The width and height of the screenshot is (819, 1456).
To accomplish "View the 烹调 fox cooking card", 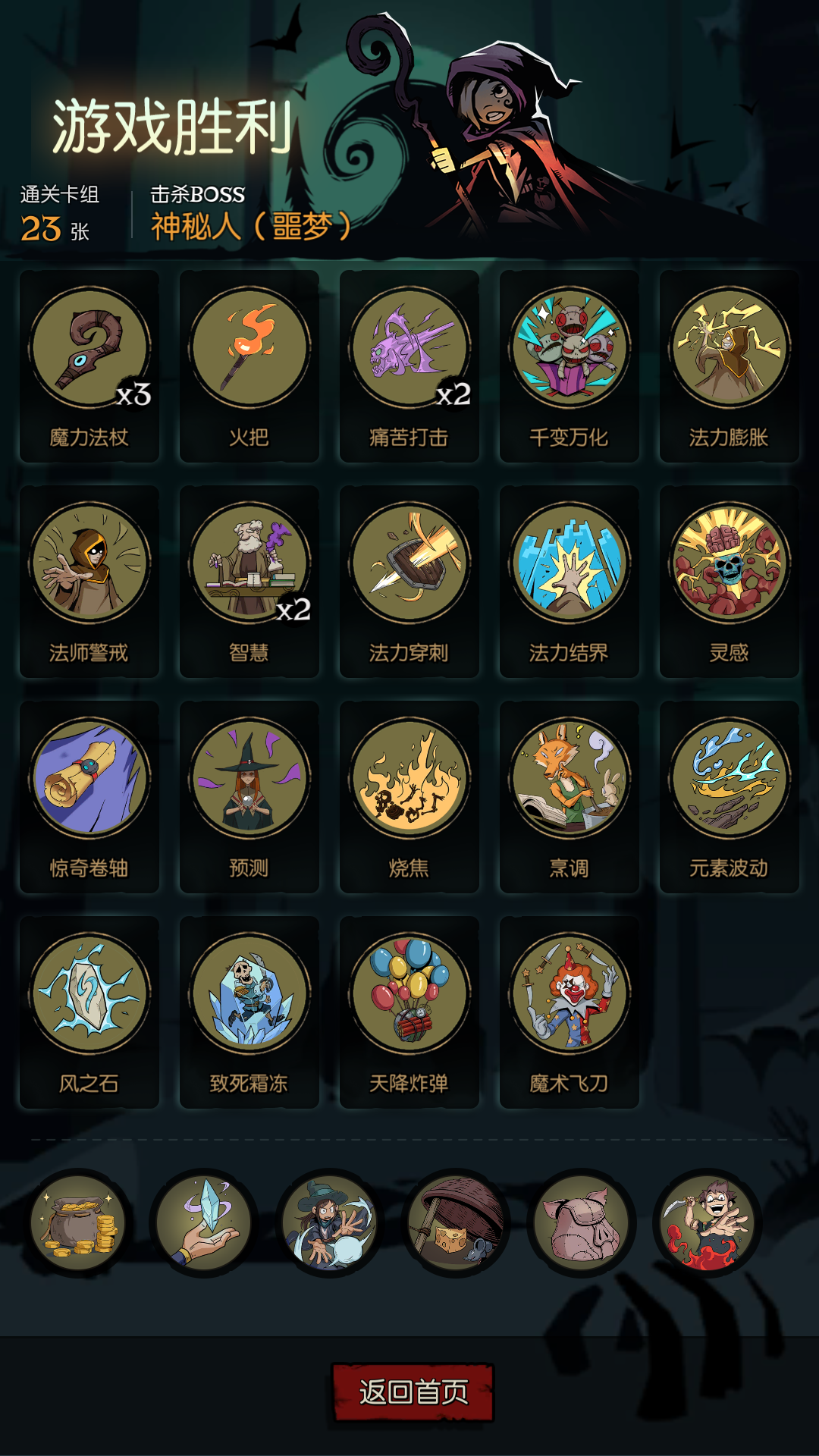I will (570, 797).
